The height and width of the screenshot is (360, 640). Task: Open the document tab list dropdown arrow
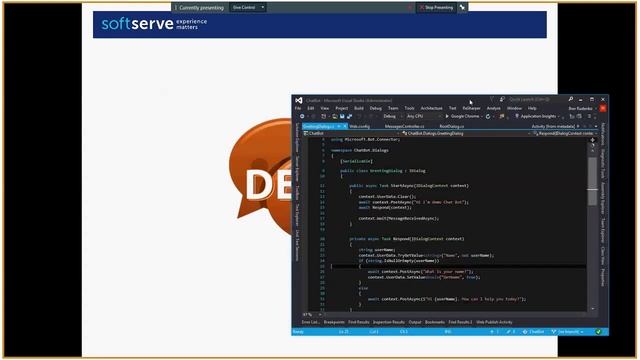596,127
